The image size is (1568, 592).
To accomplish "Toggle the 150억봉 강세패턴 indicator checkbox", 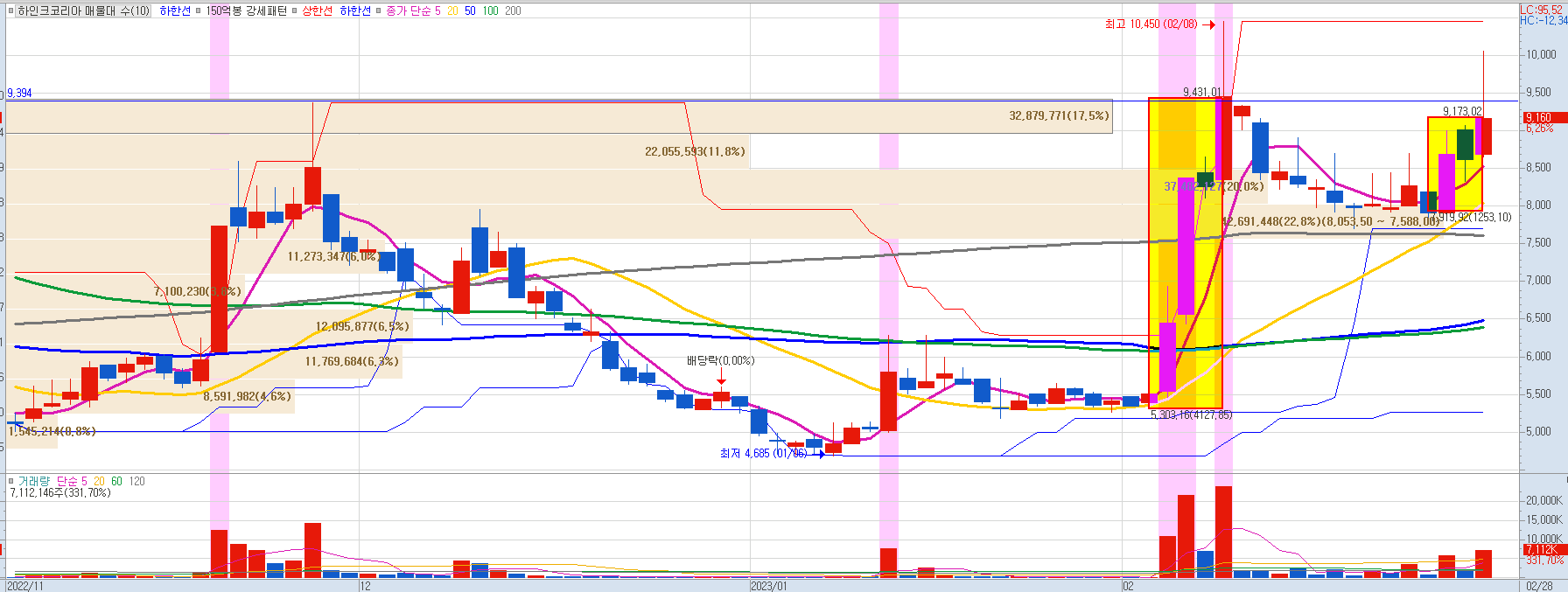I will (x=199, y=11).
